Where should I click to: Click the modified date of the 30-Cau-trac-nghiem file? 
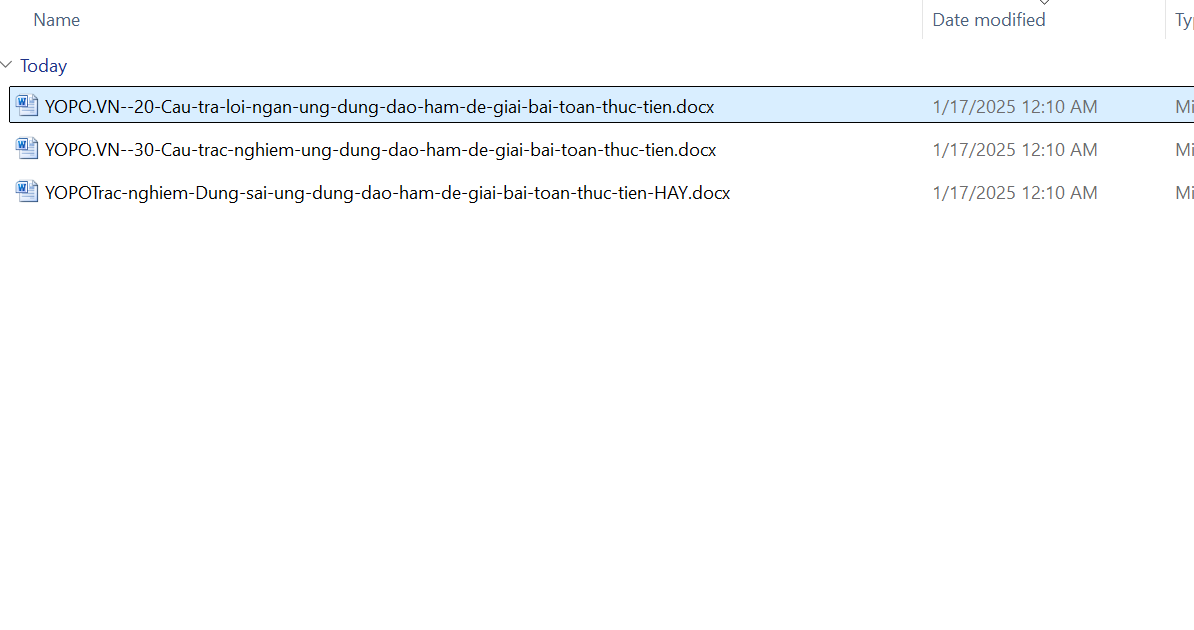[x=1014, y=150]
